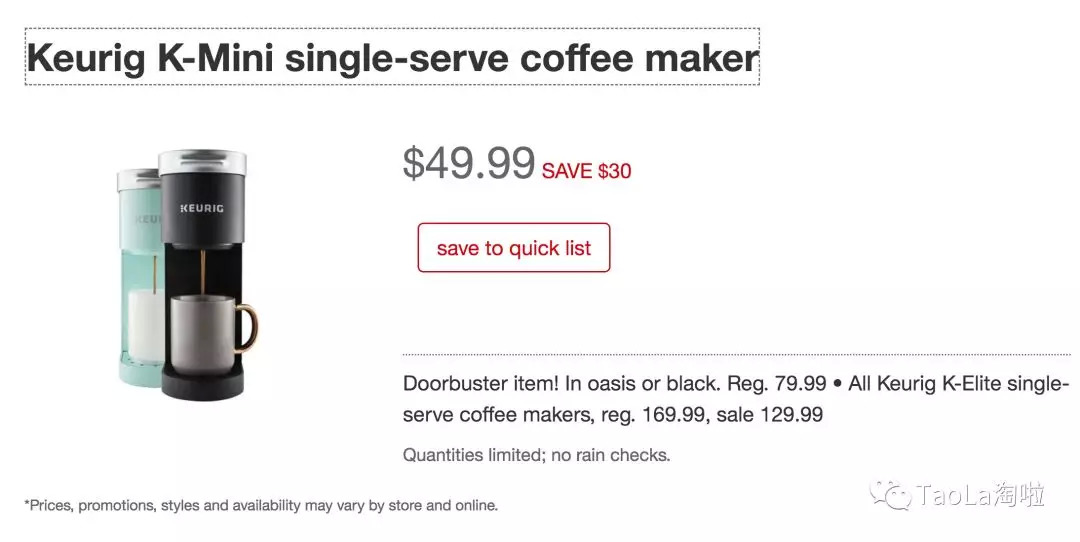Click the "Quantities limited; no rain checks" note
This screenshot has height=542, width=1080.
coord(536,455)
